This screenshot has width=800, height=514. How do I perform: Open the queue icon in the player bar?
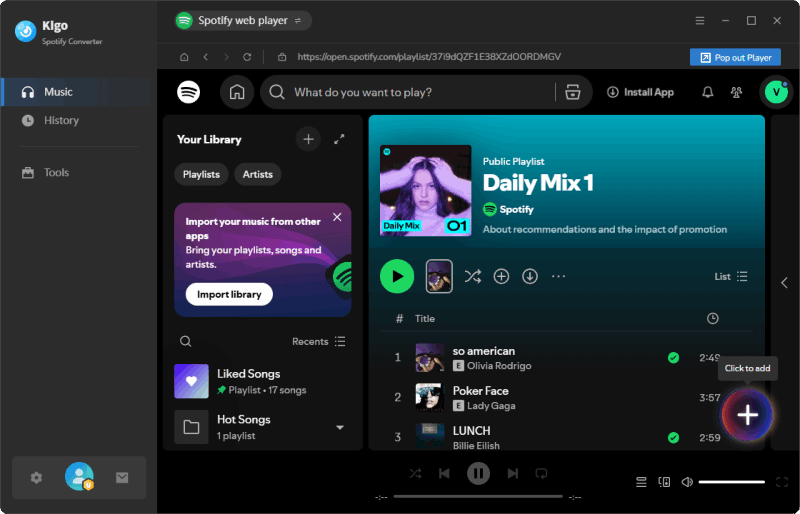[x=641, y=482]
